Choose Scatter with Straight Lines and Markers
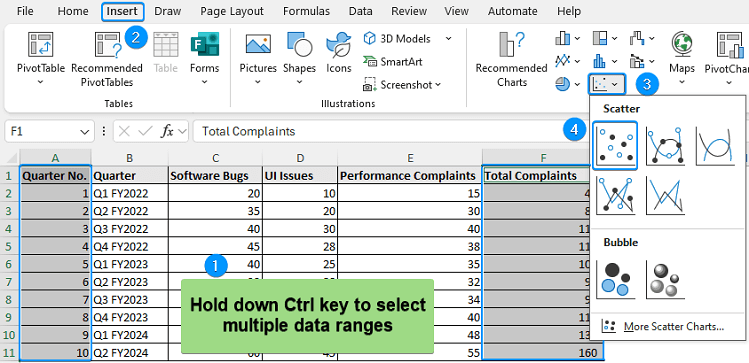749x363 pixels. click(616, 195)
